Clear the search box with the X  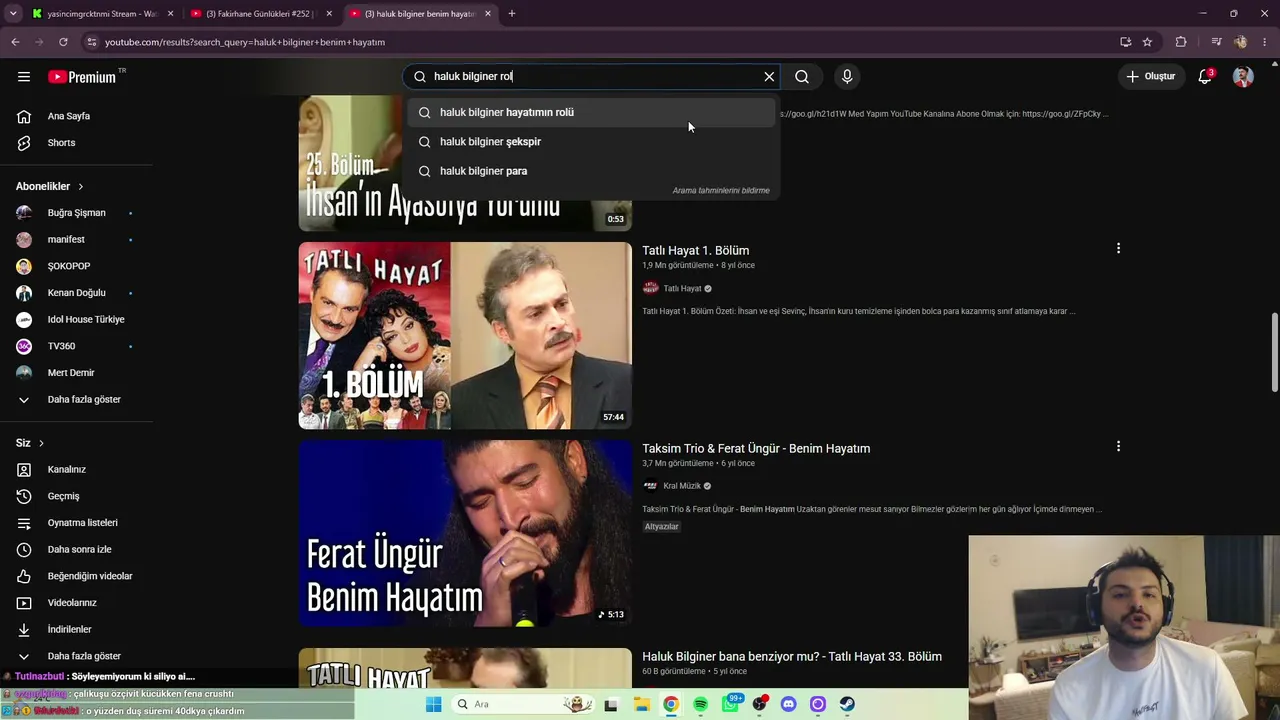click(x=769, y=76)
